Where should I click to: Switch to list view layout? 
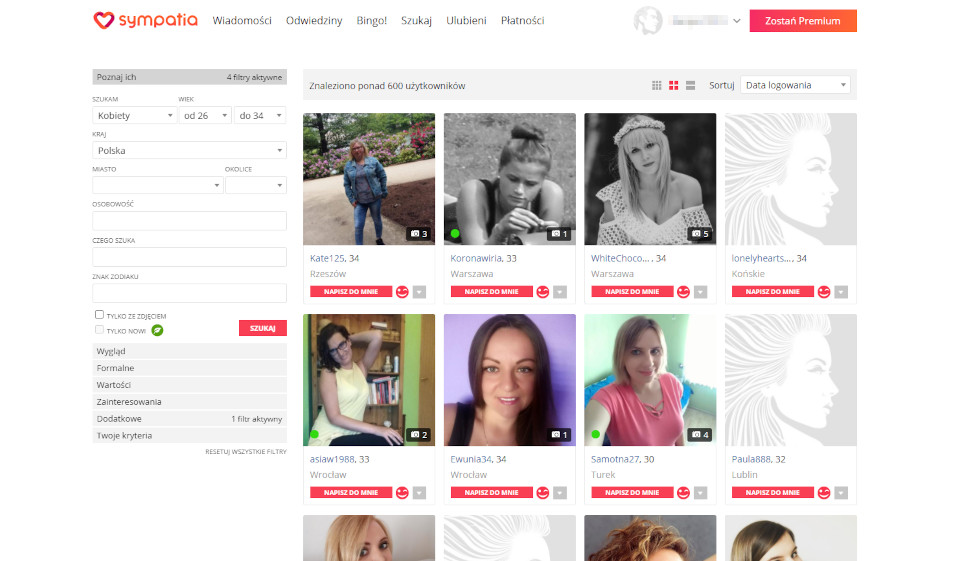tap(691, 85)
